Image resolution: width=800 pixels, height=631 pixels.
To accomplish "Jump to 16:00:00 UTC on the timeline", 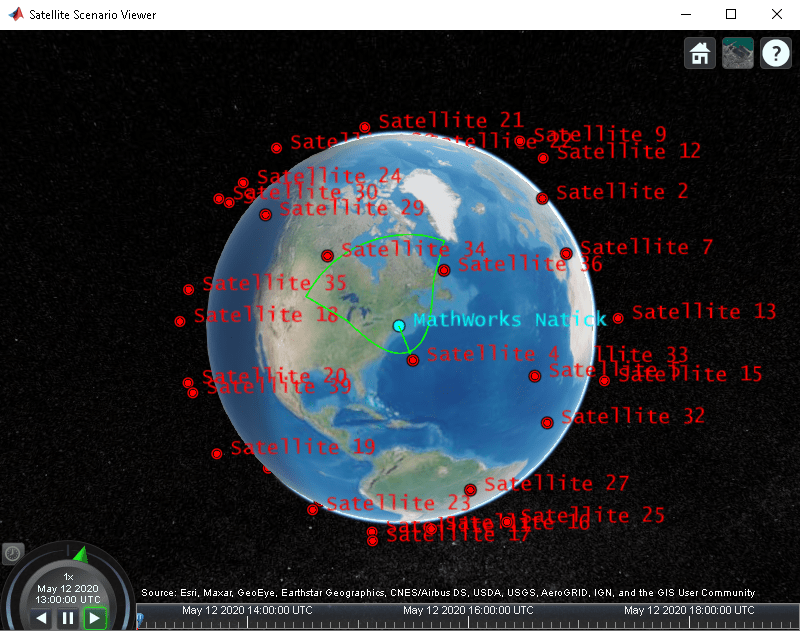I will [x=468, y=610].
